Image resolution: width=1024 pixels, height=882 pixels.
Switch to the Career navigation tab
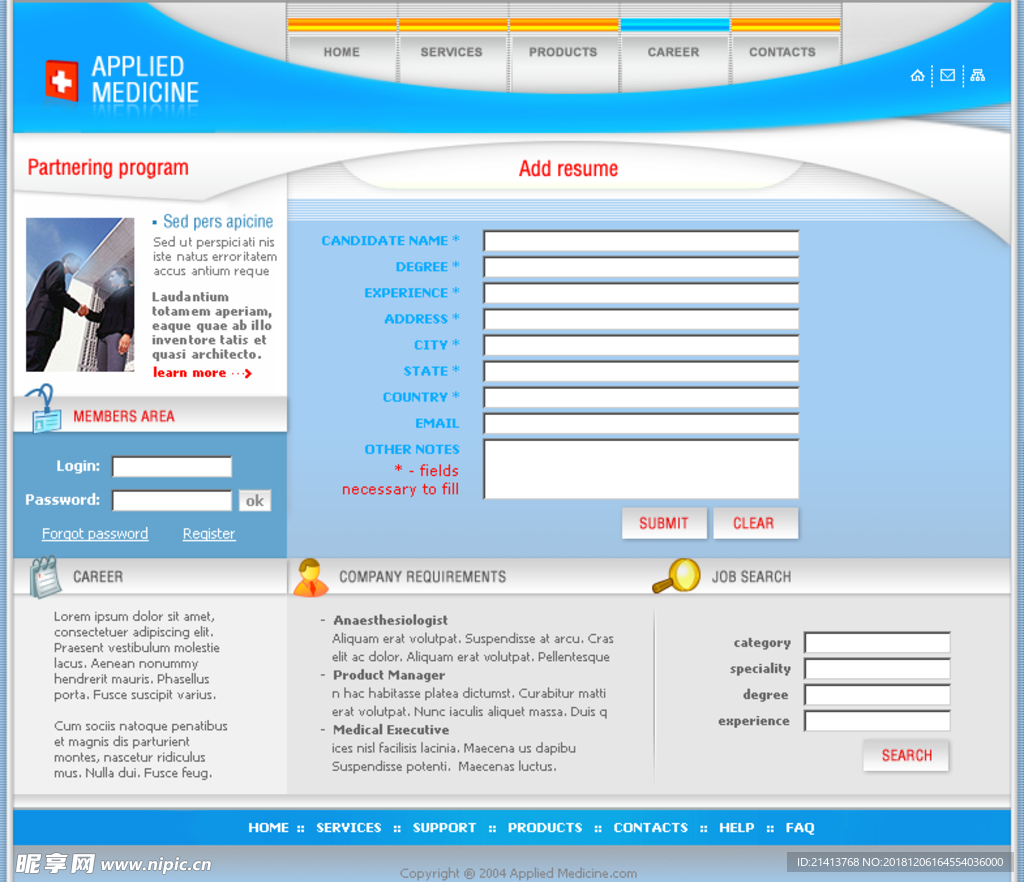click(x=673, y=52)
